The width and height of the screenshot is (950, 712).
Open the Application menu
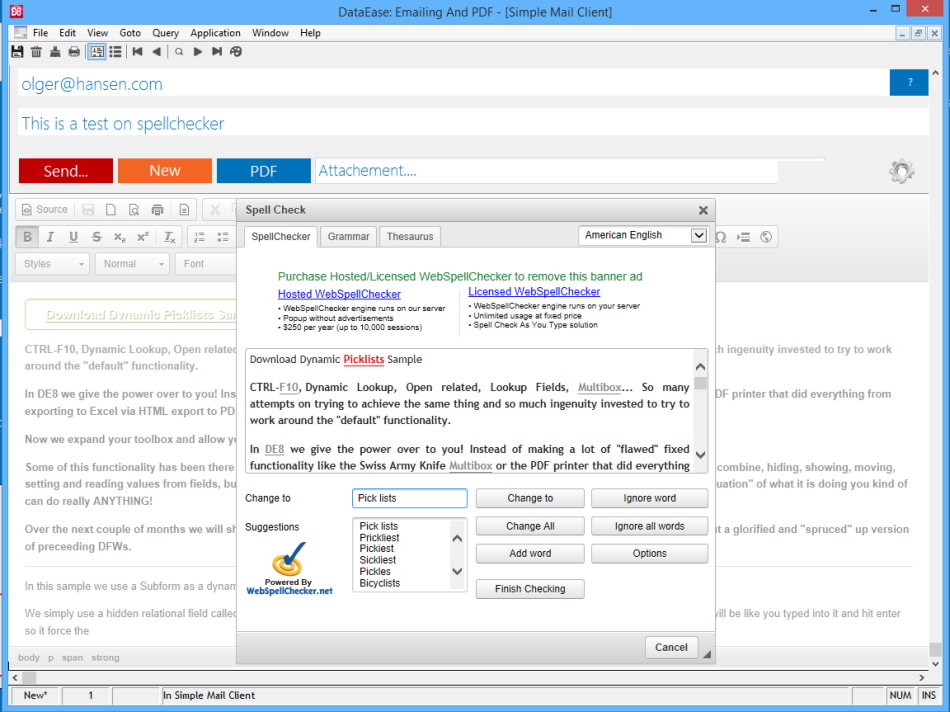click(215, 33)
